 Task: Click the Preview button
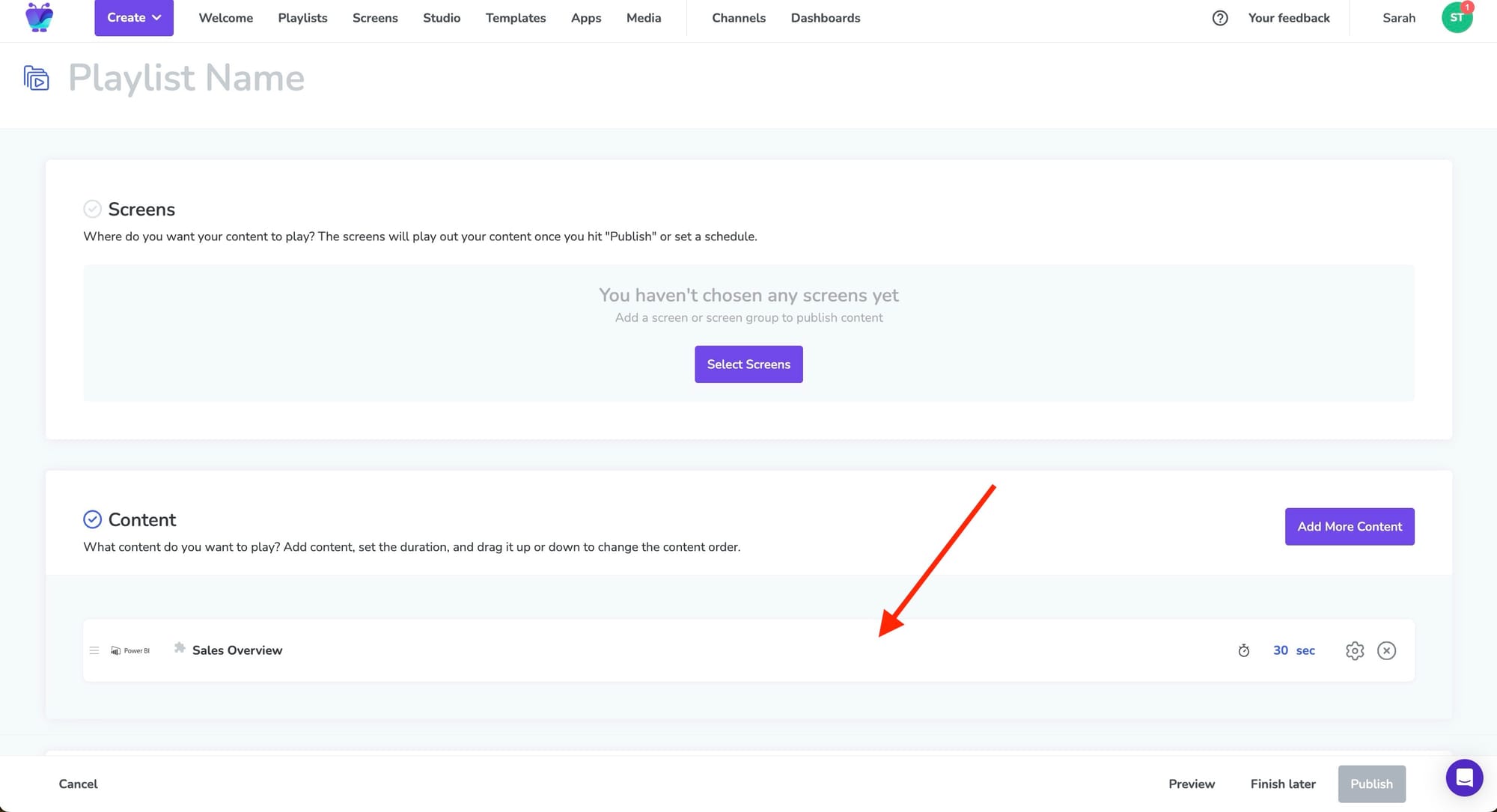(1192, 784)
